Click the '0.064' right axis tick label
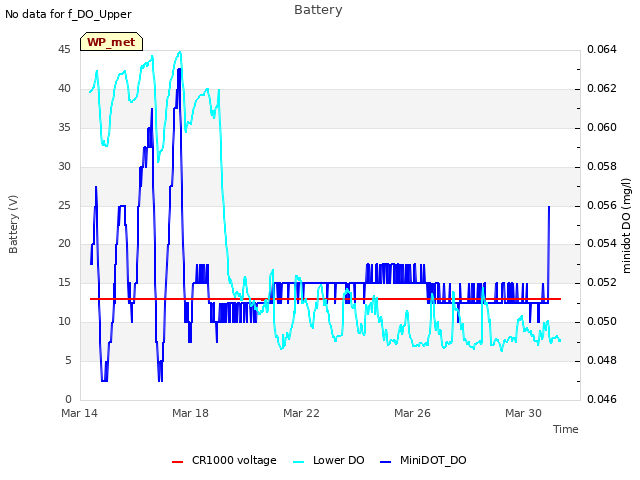 (602, 50)
